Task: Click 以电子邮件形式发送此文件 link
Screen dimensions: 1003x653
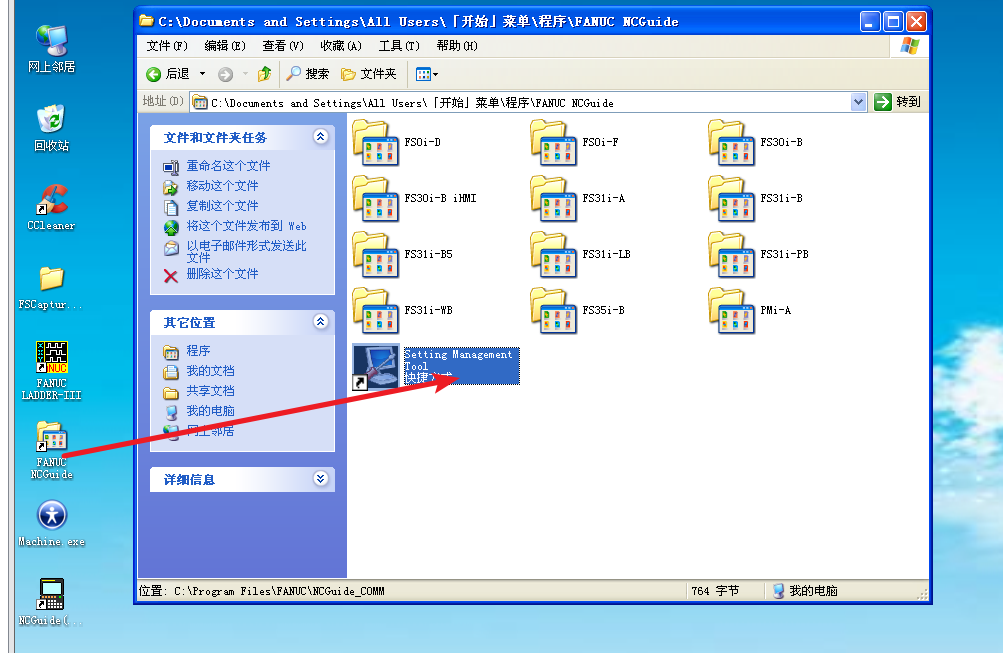Action: click(x=246, y=251)
